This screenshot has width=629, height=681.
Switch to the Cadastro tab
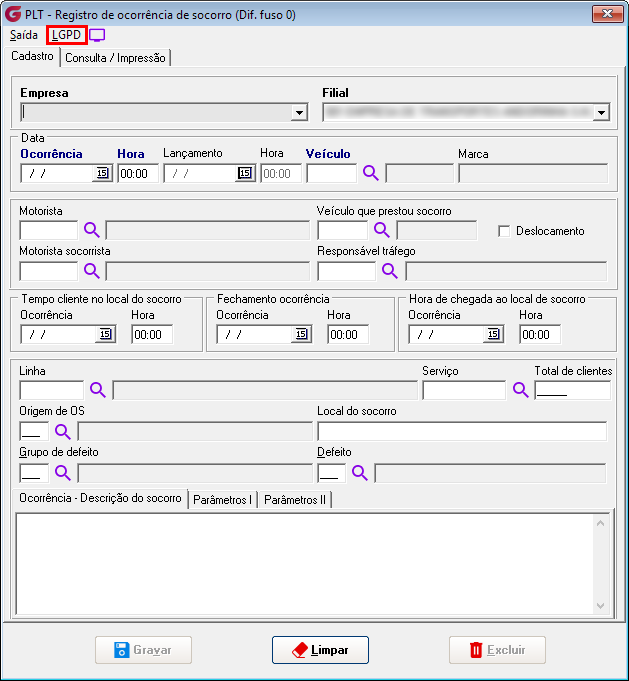point(32,56)
